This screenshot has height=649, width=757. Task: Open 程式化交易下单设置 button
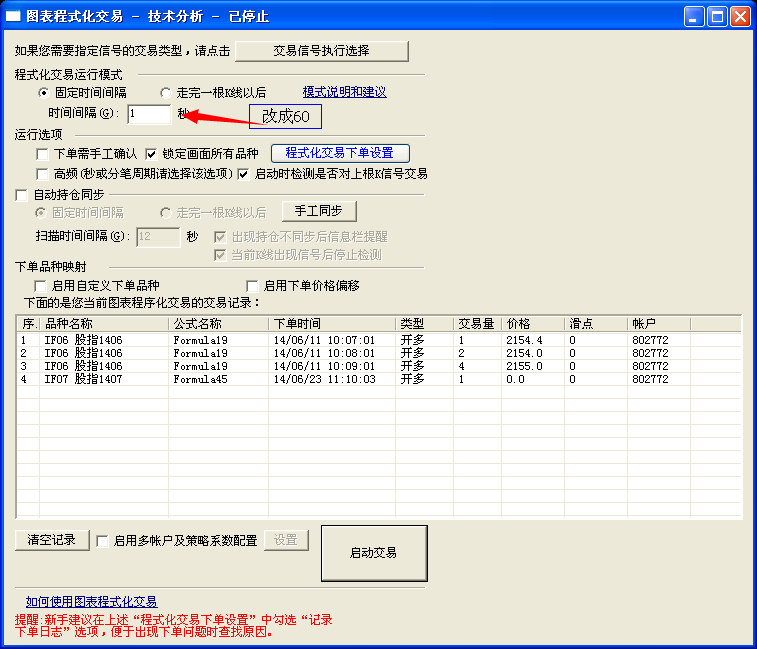tap(340, 153)
